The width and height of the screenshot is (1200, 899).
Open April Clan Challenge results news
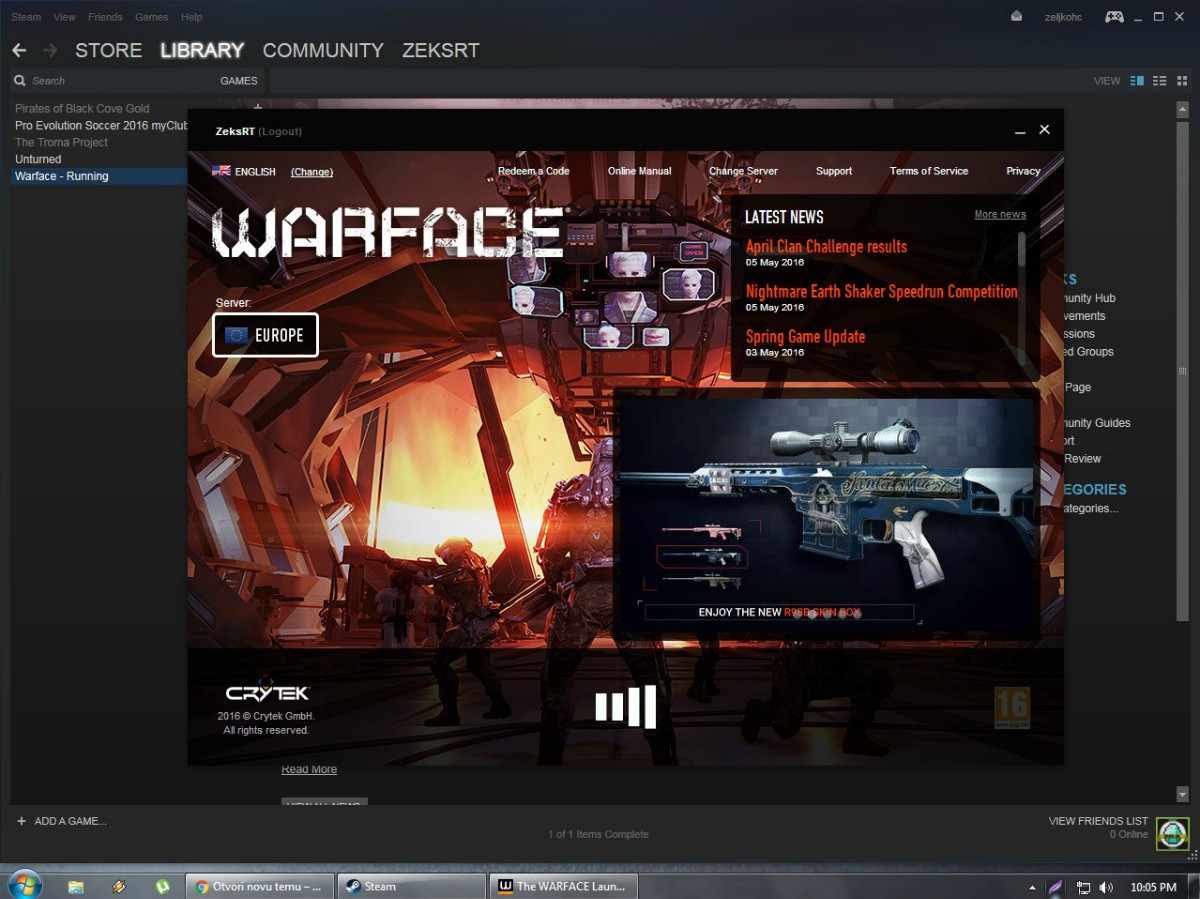coord(827,247)
